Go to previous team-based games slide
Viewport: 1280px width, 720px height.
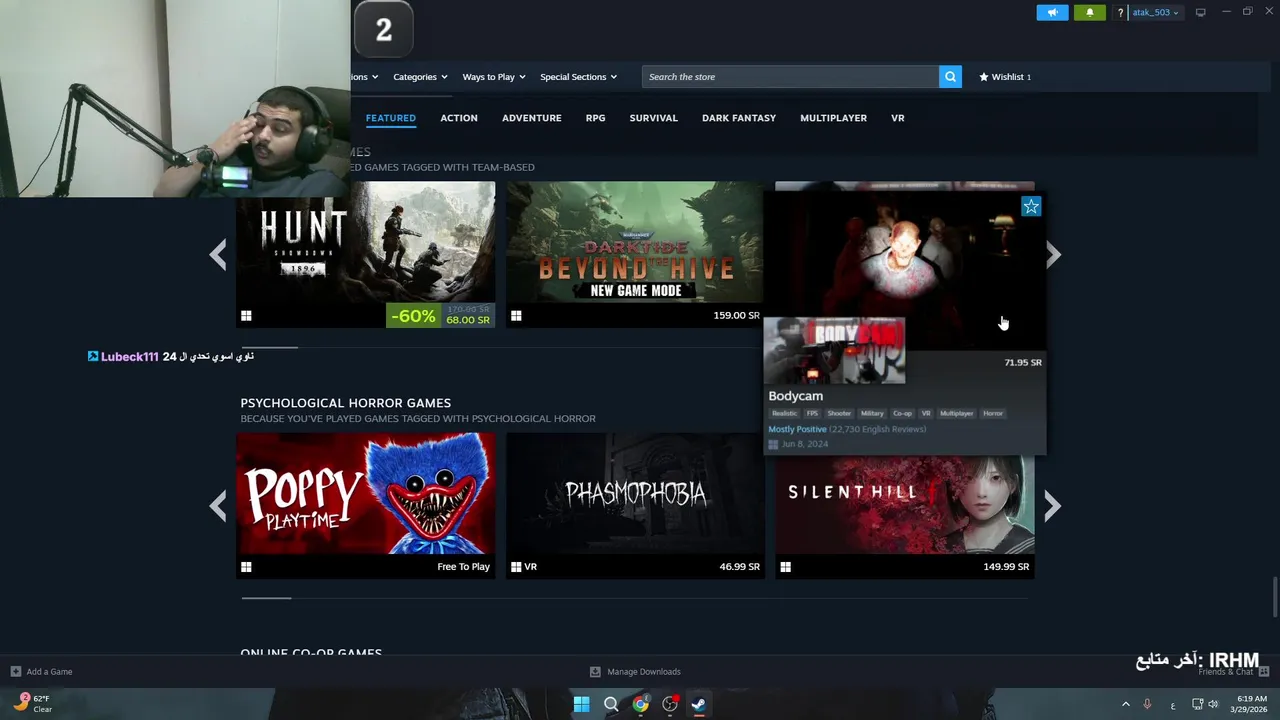(218, 255)
